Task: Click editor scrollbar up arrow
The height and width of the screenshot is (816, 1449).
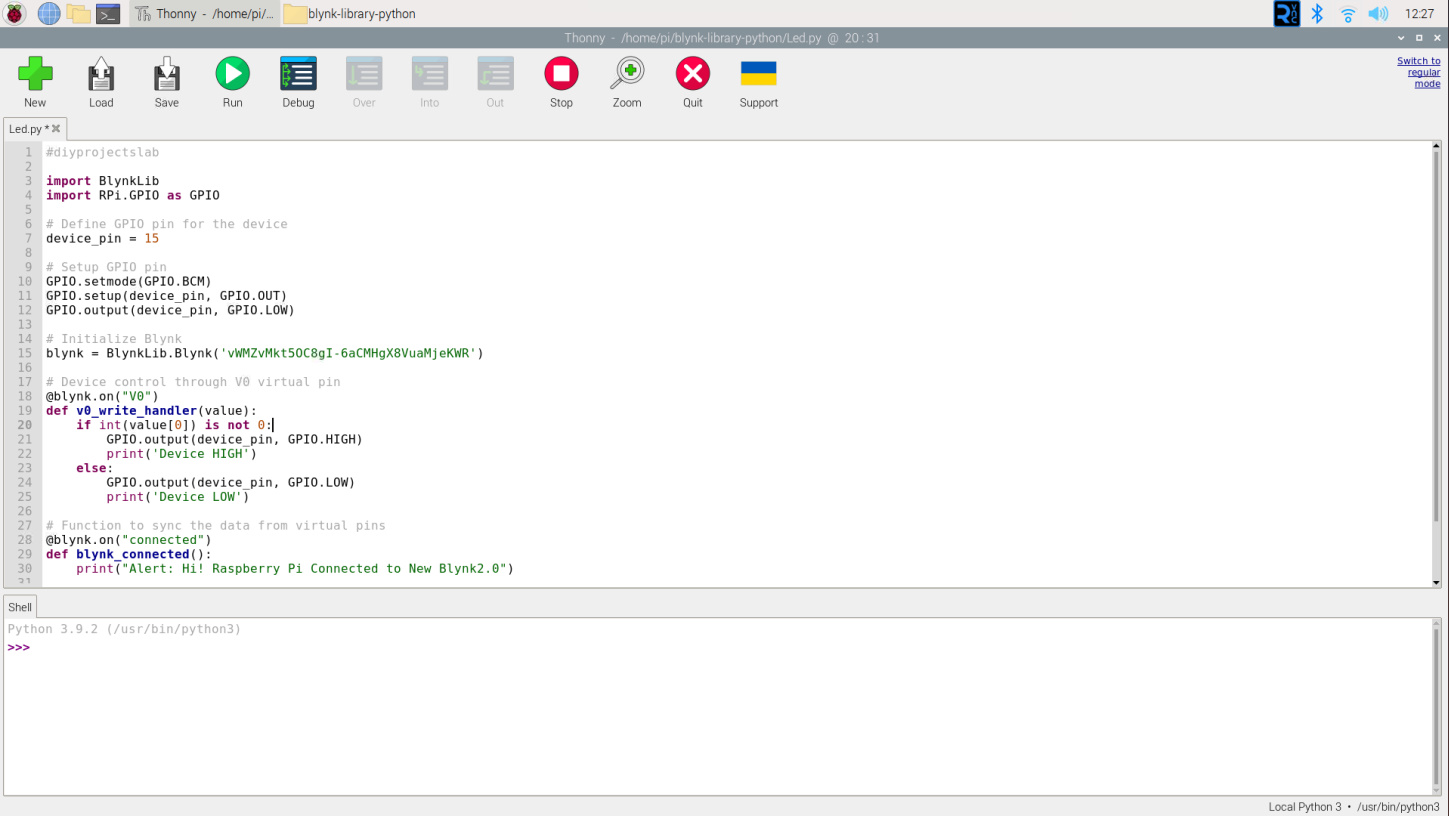Action: [1437, 147]
